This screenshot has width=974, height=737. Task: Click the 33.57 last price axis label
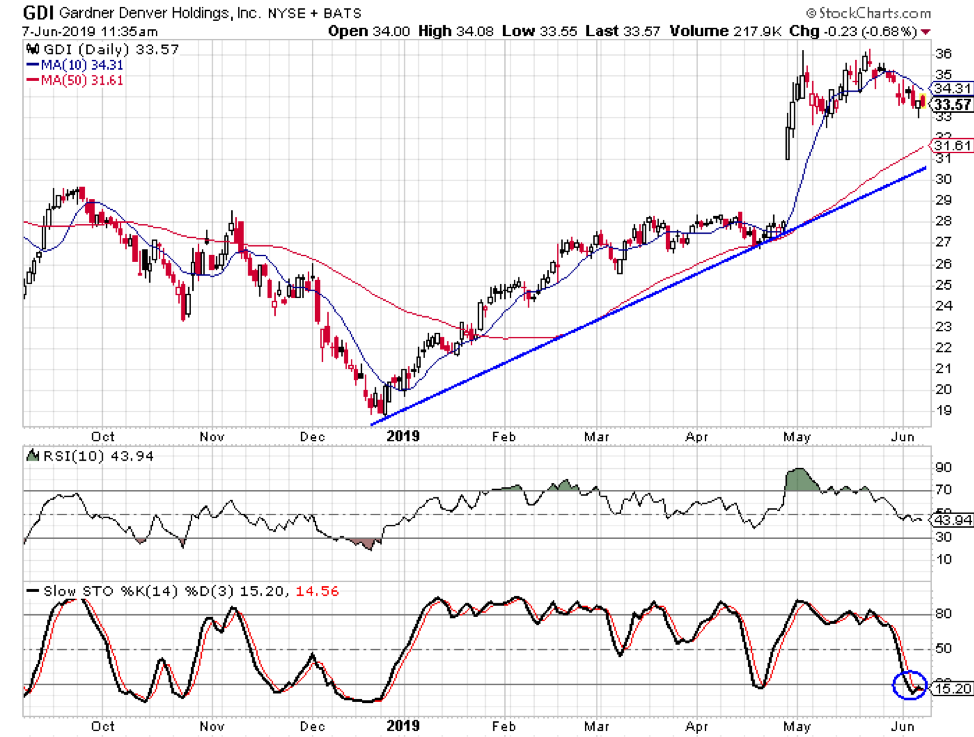(x=952, y=104)
